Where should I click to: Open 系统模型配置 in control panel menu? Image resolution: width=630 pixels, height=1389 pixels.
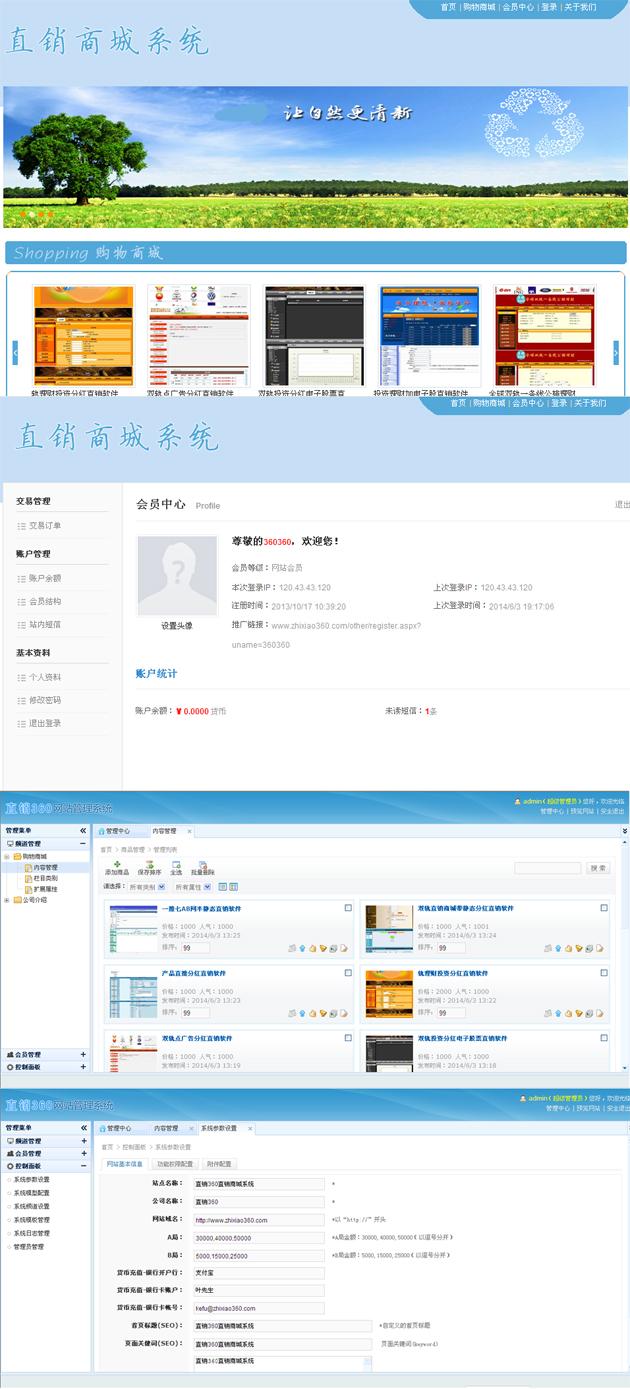pos(31,1193)
